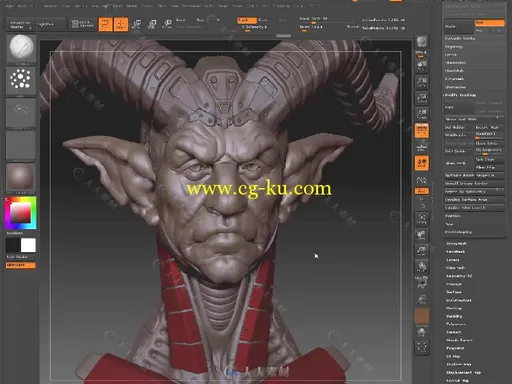Click the Del Hidden button
Viewport: 512px width, 384px height.
pos(459,127)
